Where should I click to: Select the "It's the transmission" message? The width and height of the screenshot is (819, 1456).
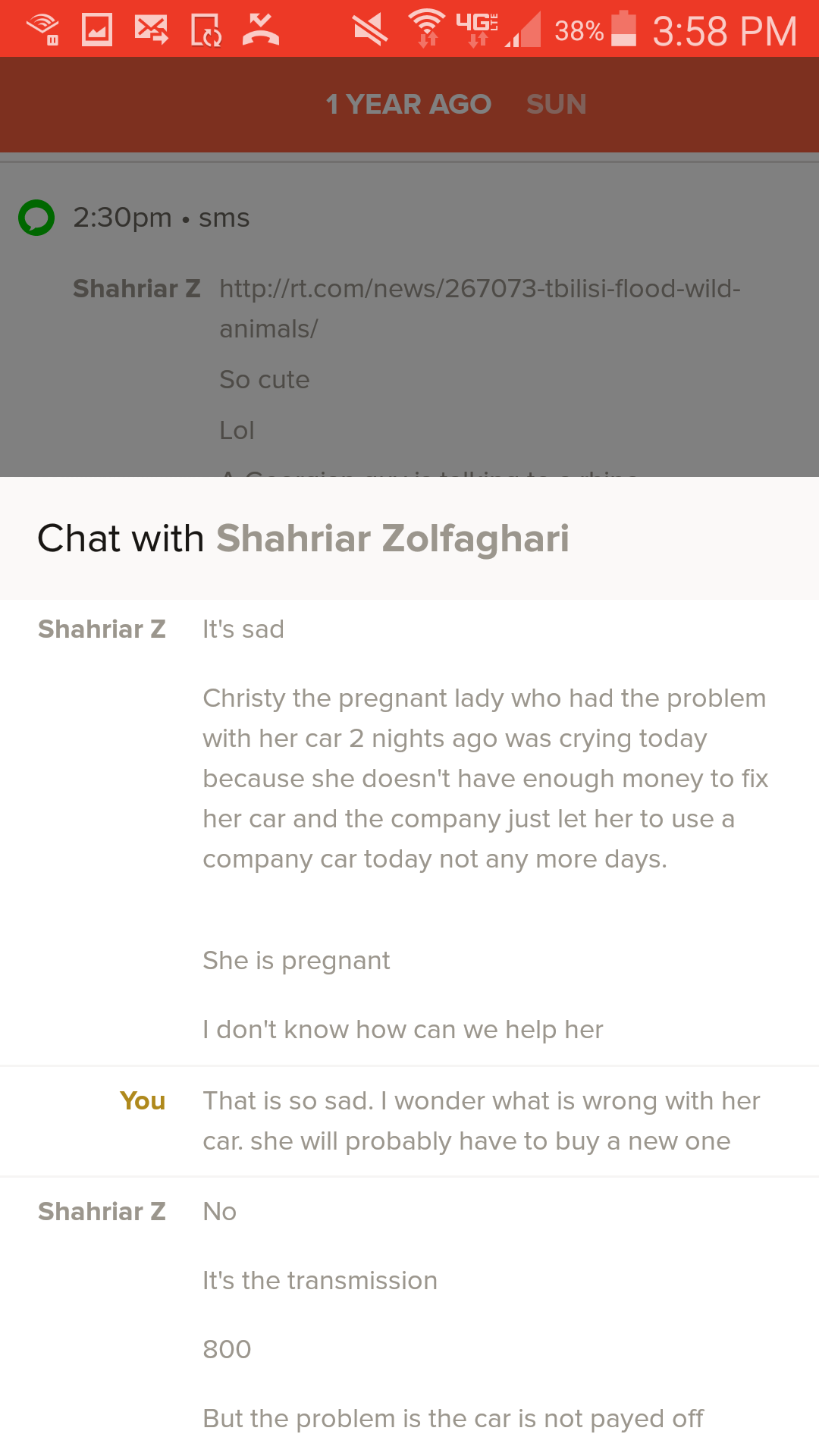pyautogui.click(x=320, y=1281)
